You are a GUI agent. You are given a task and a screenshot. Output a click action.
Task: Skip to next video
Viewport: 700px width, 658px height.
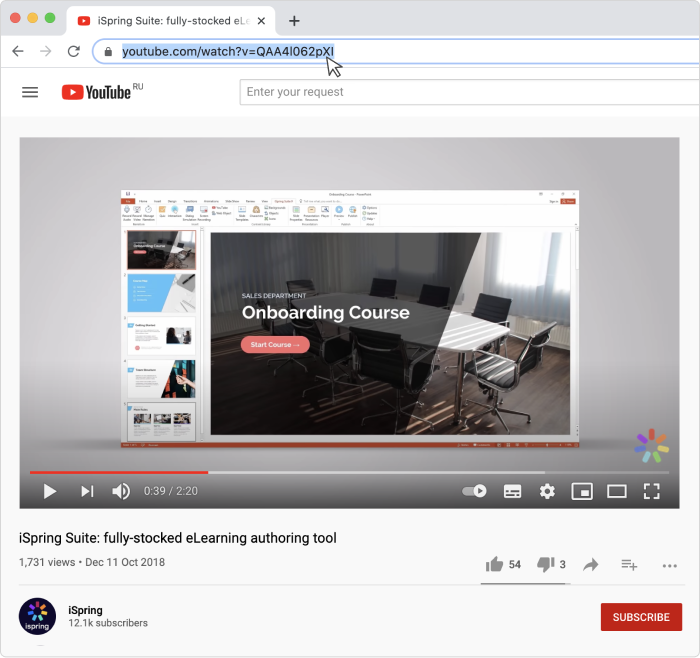[87, 491]
